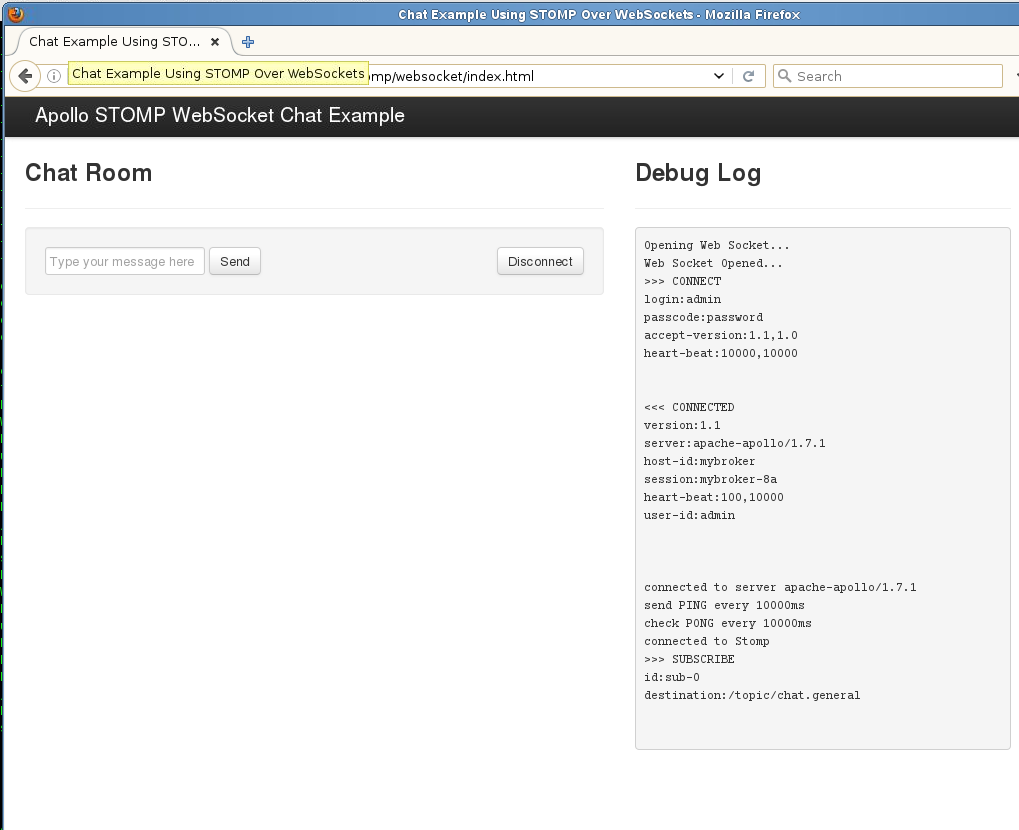Close the Chat Example tab
Image resolution: width=1019 pixels, height=830 pixels.
click(x=215, y=42)
